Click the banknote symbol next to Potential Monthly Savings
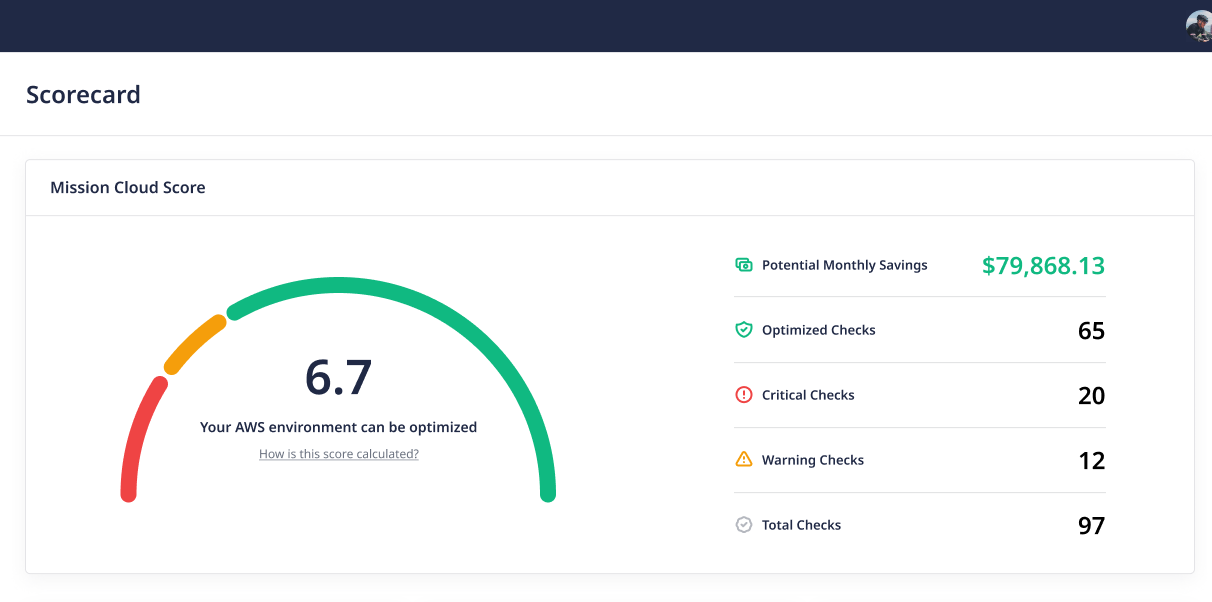Screen dimensions: 1212x602 743,264
